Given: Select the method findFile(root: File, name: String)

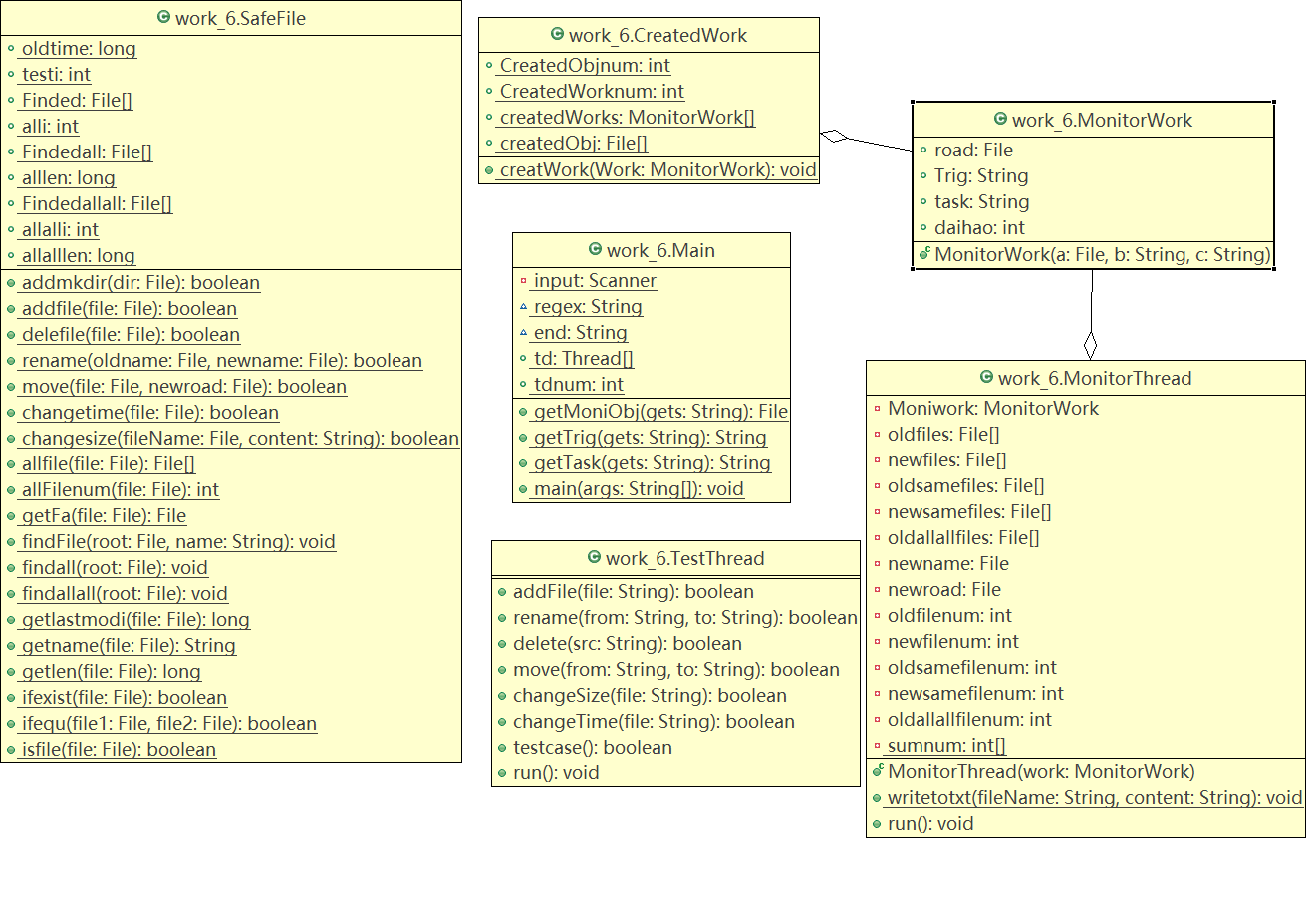Looking at the screenshot, I should click(178, 541).
